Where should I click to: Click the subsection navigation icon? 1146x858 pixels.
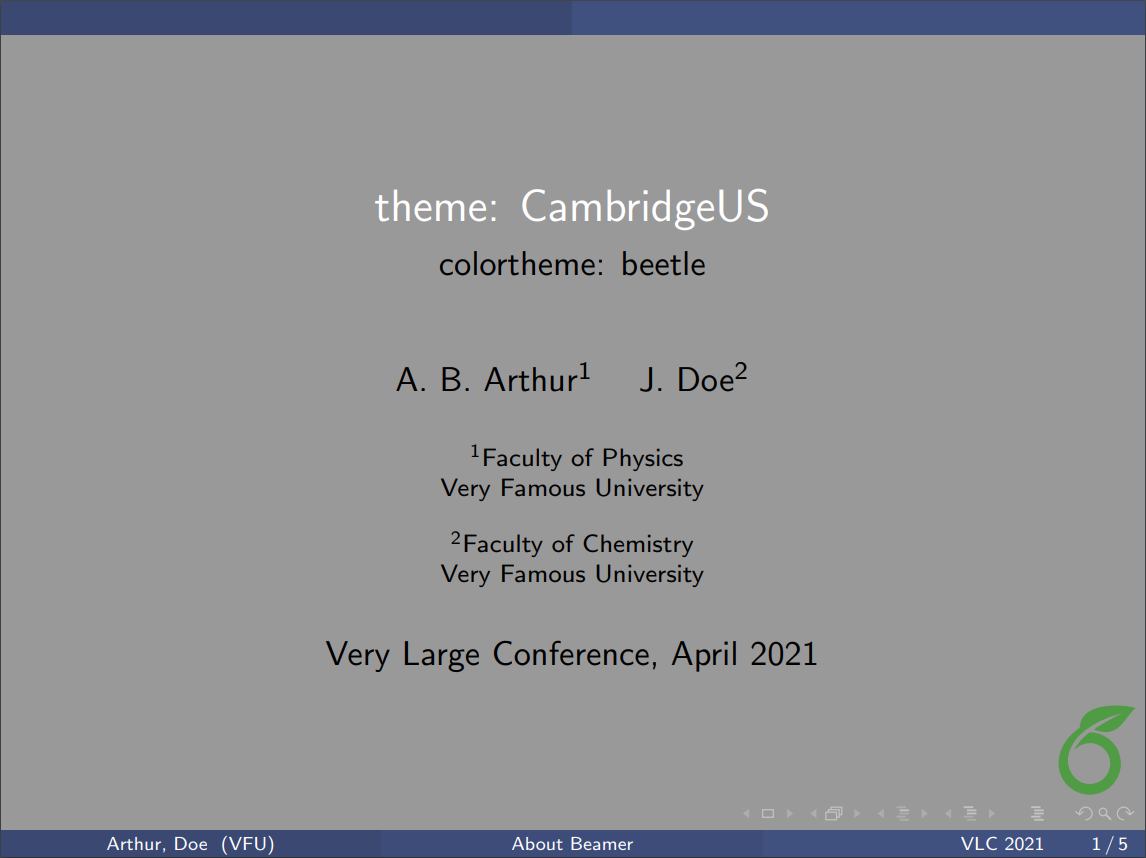[903, 813]
